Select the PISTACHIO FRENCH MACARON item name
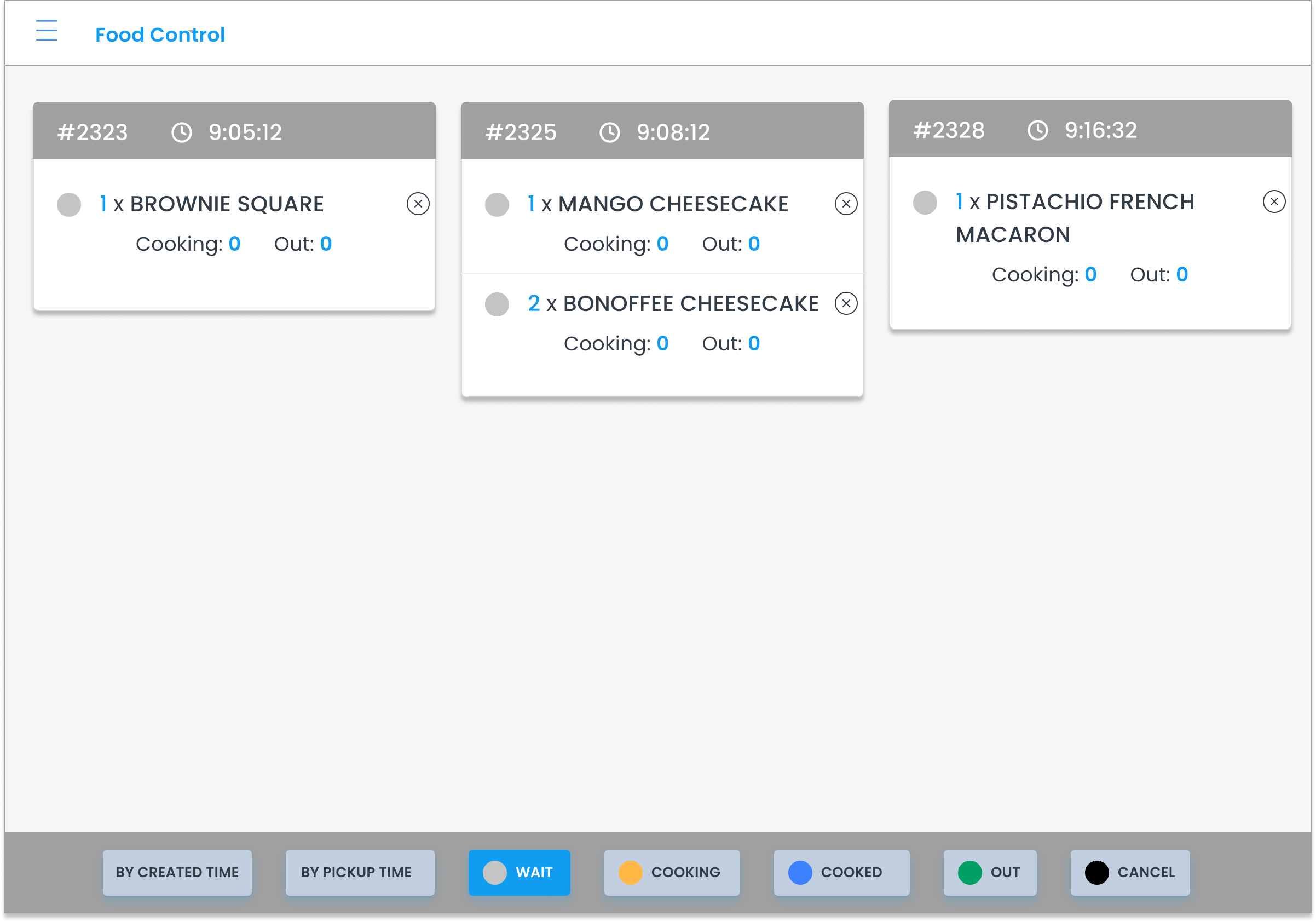 (x=1075, y=218)
